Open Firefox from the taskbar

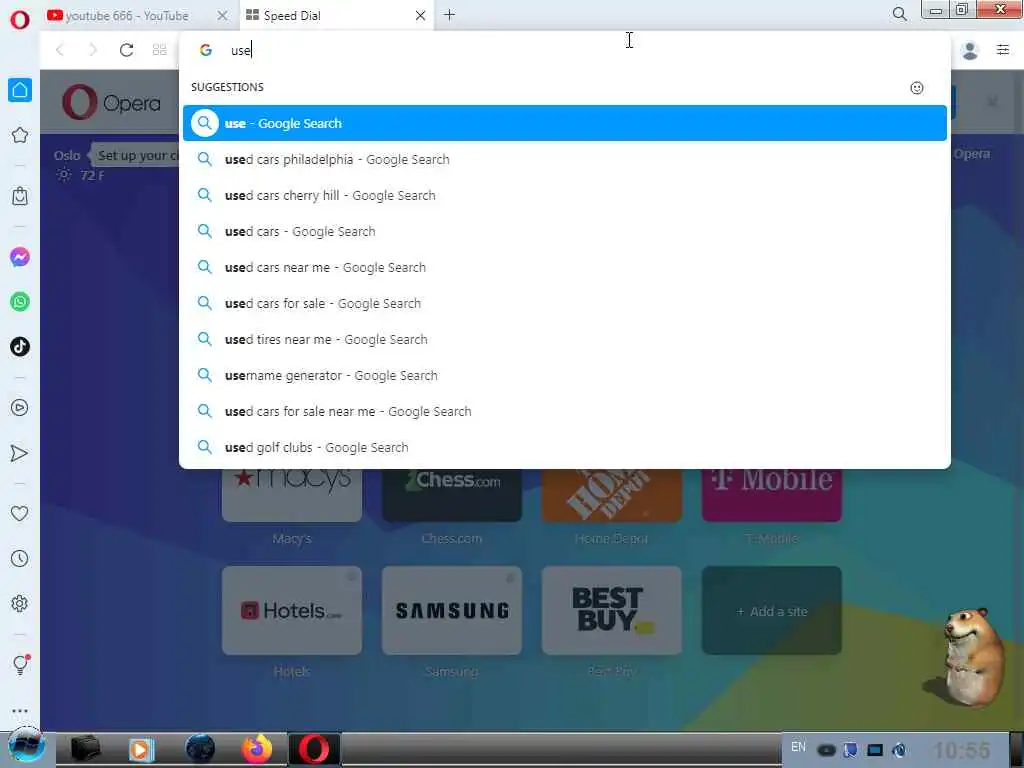tap(257, 748)
